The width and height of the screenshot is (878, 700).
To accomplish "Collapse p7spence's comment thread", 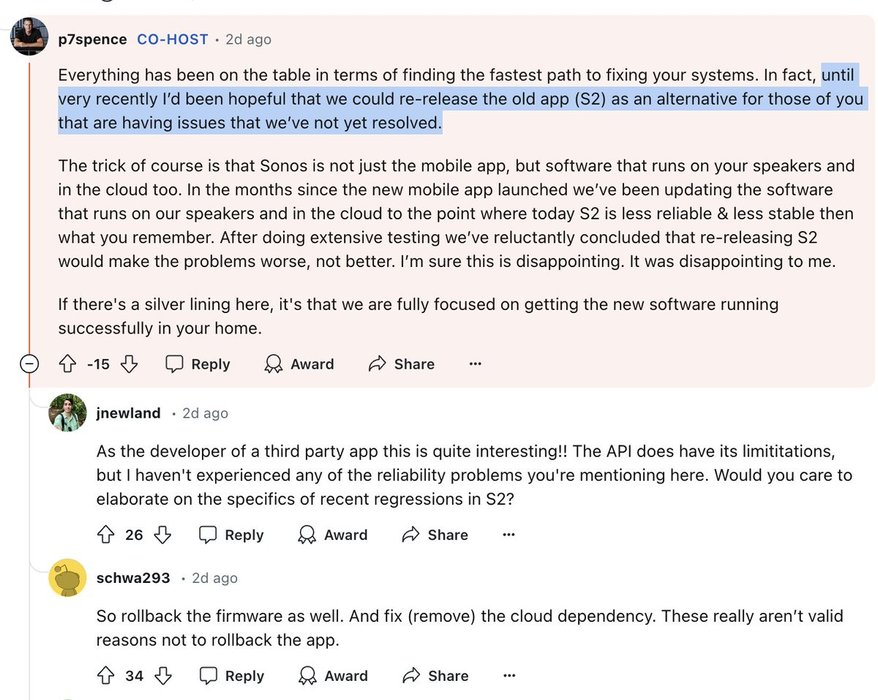I will pos(30,364).
